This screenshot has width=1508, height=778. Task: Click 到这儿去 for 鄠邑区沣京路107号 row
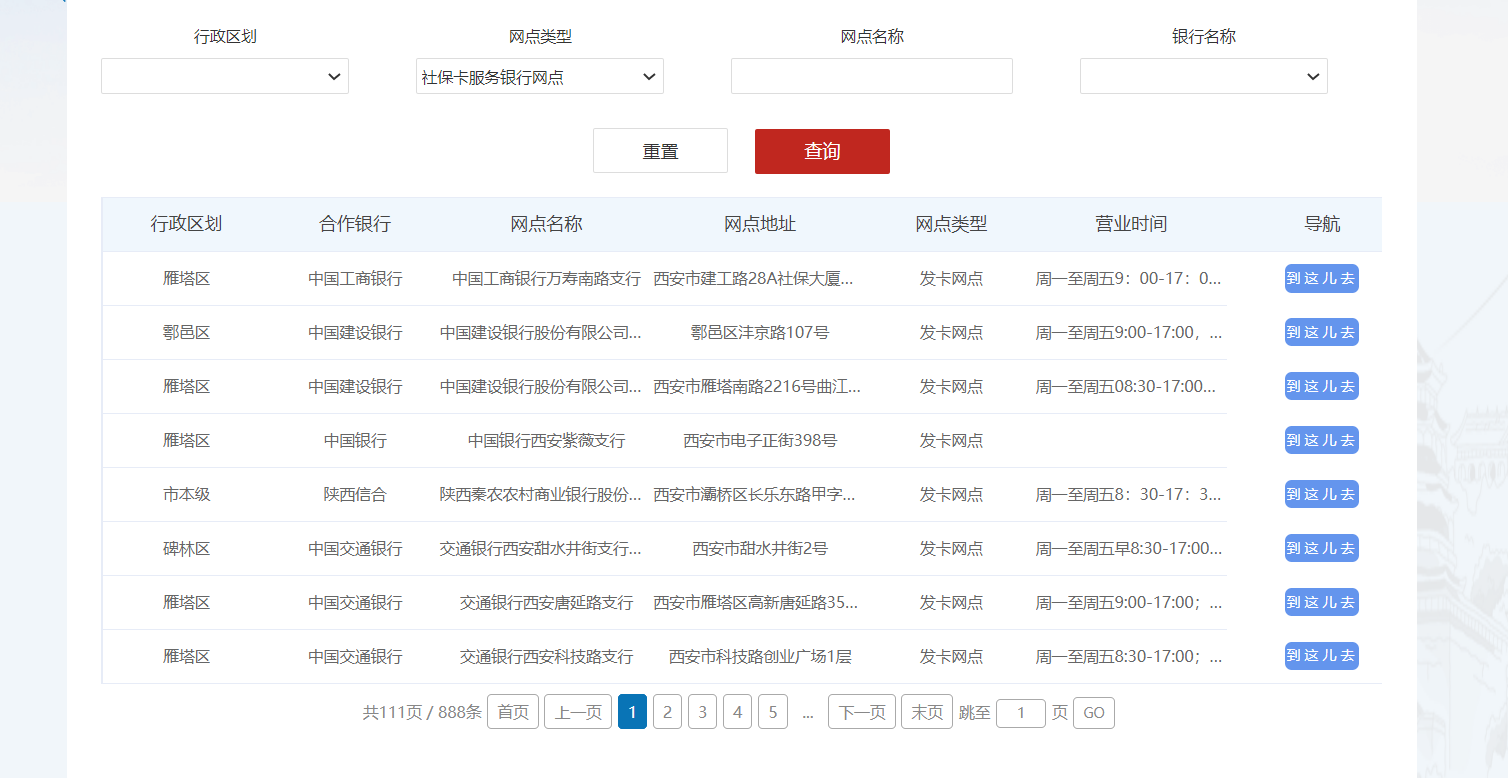[1321, 332]
